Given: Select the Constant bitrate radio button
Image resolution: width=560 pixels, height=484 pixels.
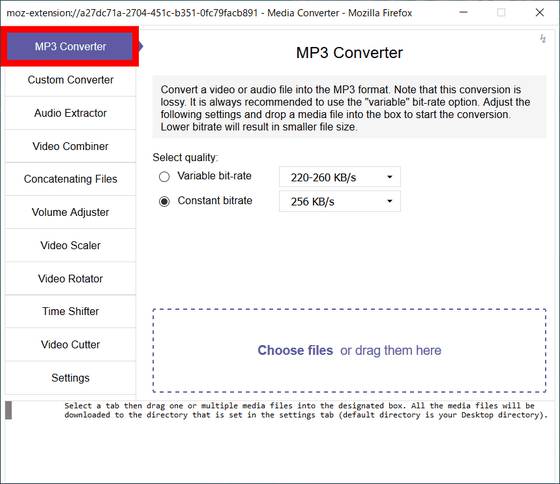Looking at the screenshot, I should coord(164,201).
